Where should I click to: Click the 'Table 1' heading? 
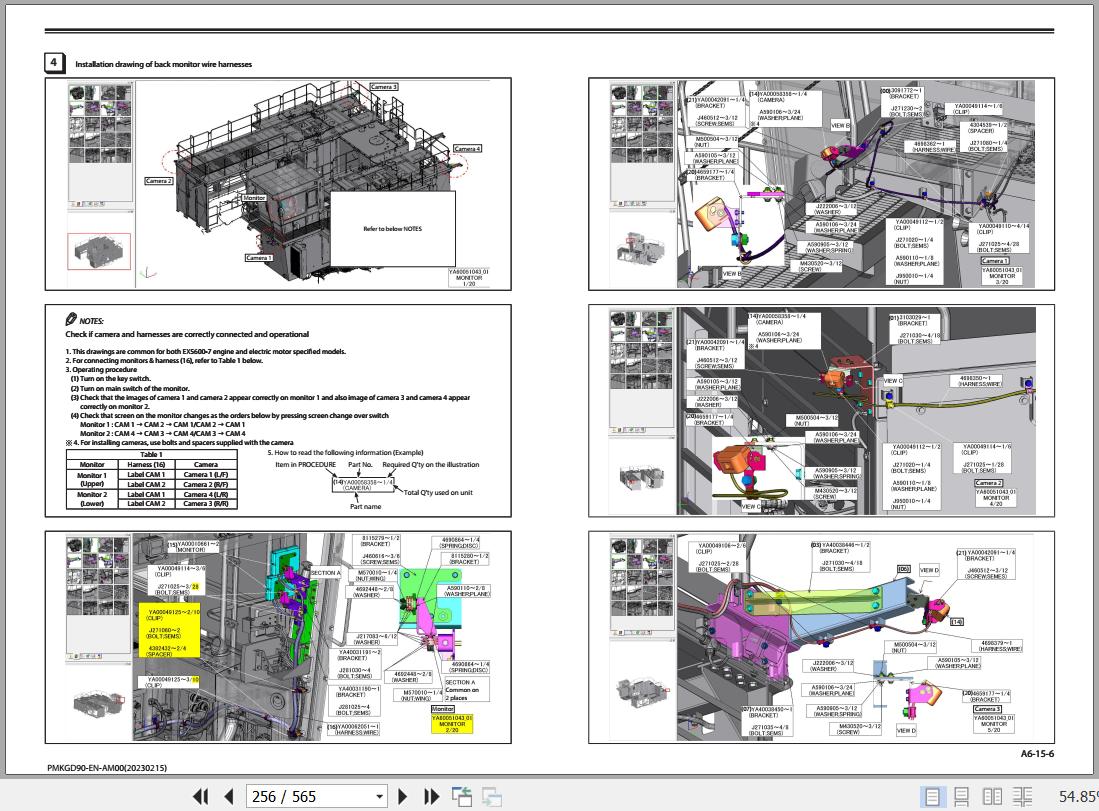[x=151, y=454]
